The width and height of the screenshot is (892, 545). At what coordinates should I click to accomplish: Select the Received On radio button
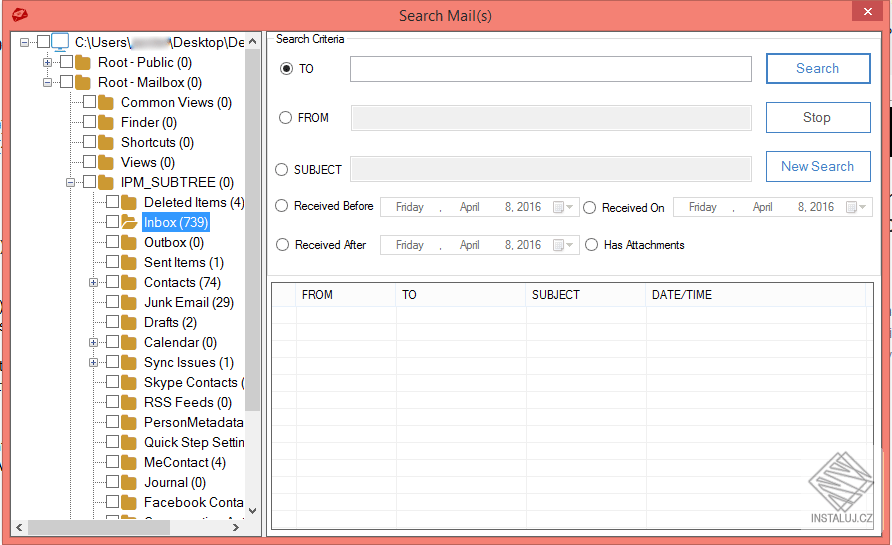589,208
